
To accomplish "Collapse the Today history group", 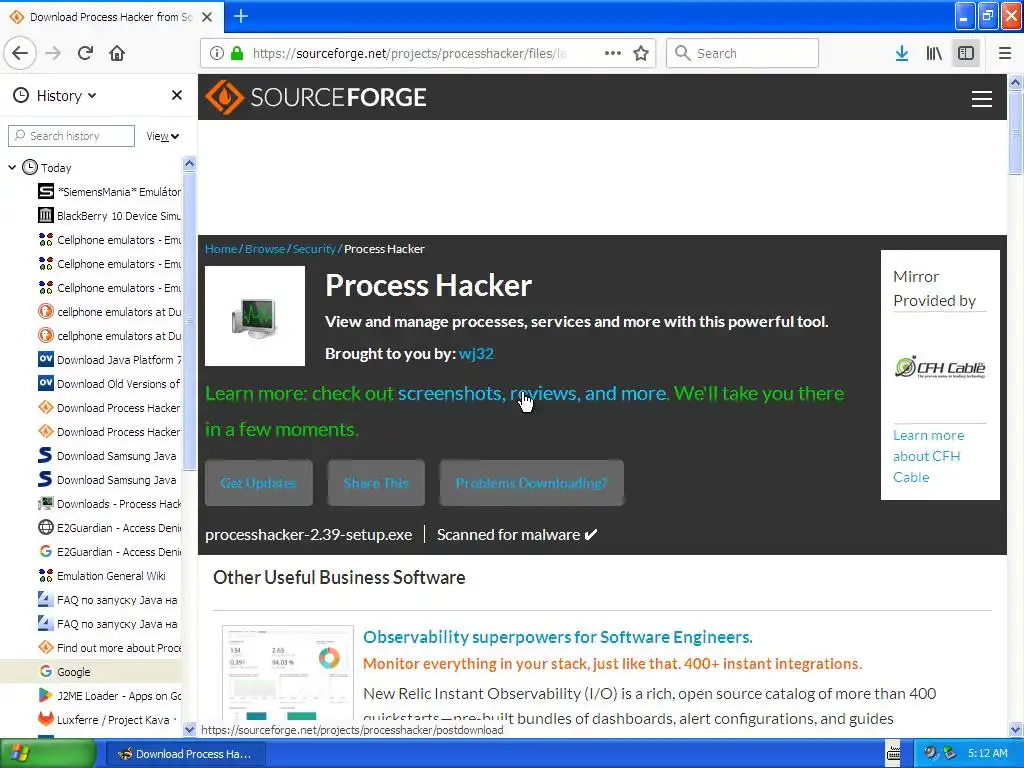I will pyautogui.click(x=12, y=168).
